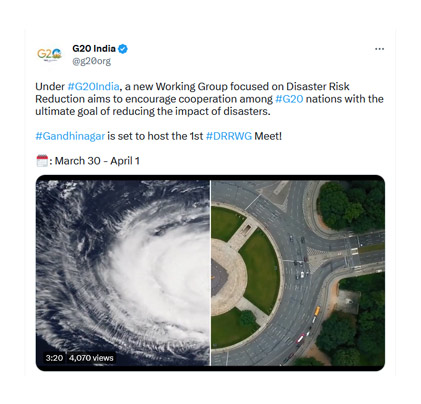Viewport: 421px width, 404px height.
Task: Click the March 30 - April 1 date text
Action: point(97,161)
